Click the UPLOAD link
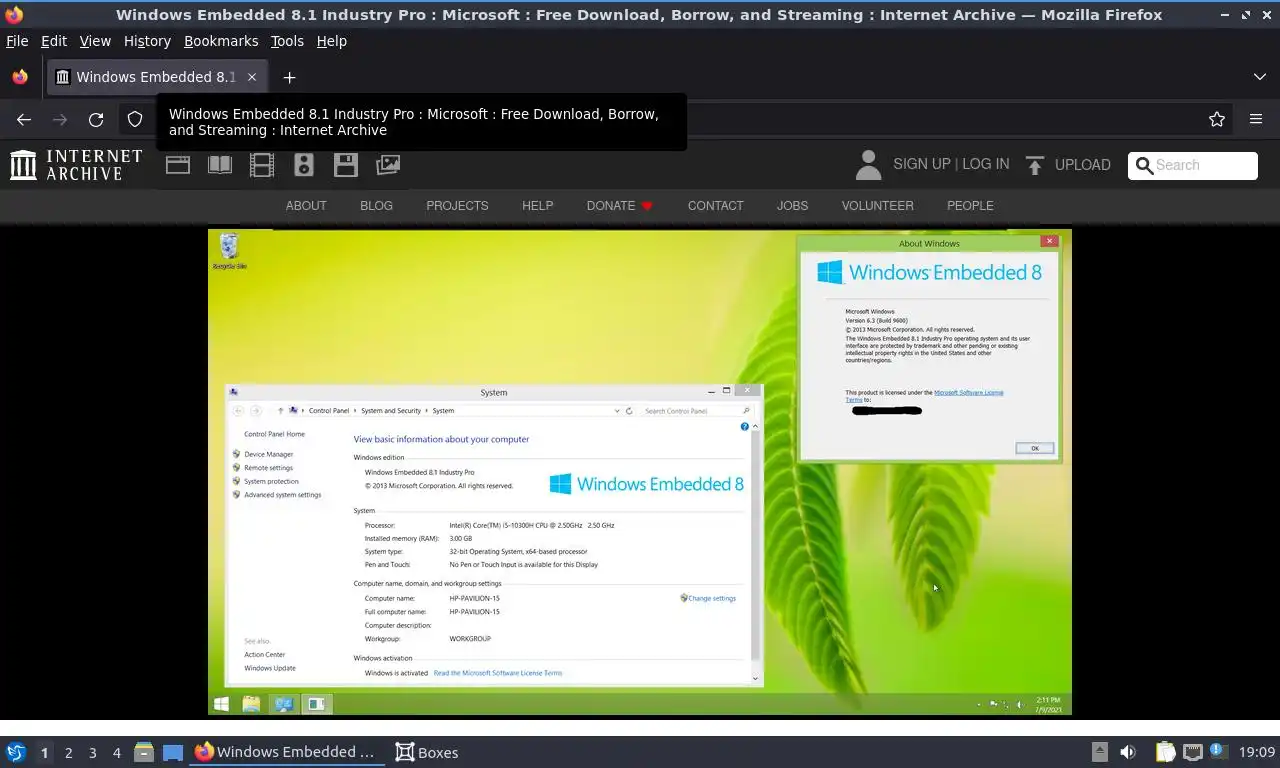 (1082, 165)
